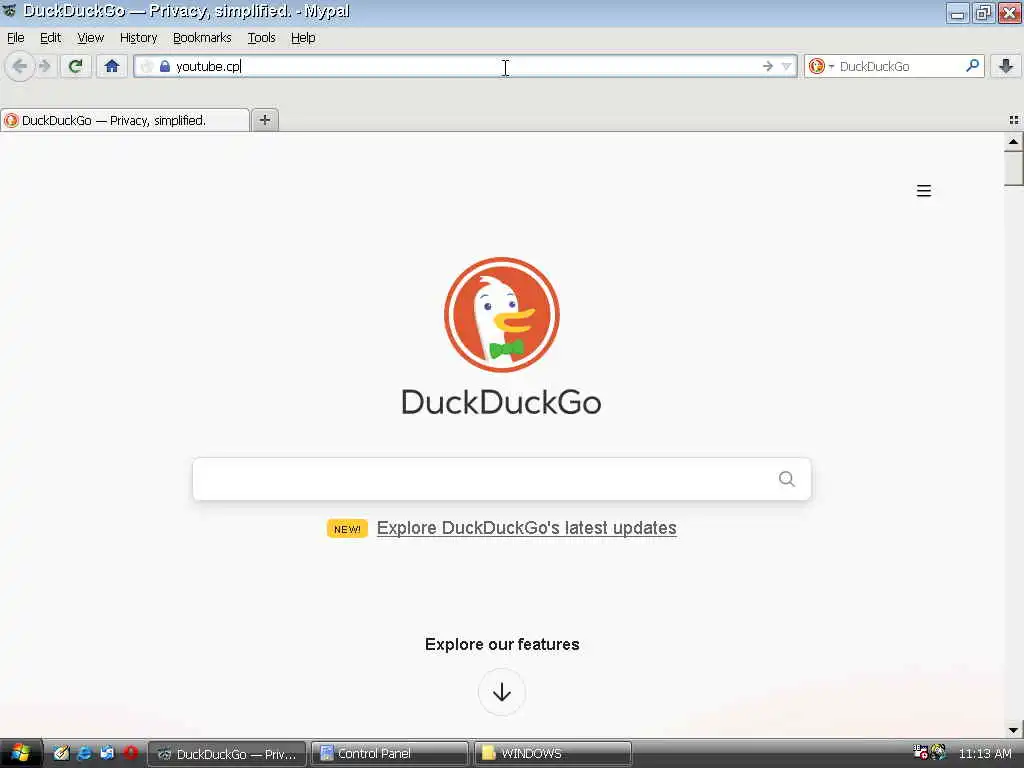1024x768 pixels.
Task: Click the padlock site security icon
Action: (165, 66)
